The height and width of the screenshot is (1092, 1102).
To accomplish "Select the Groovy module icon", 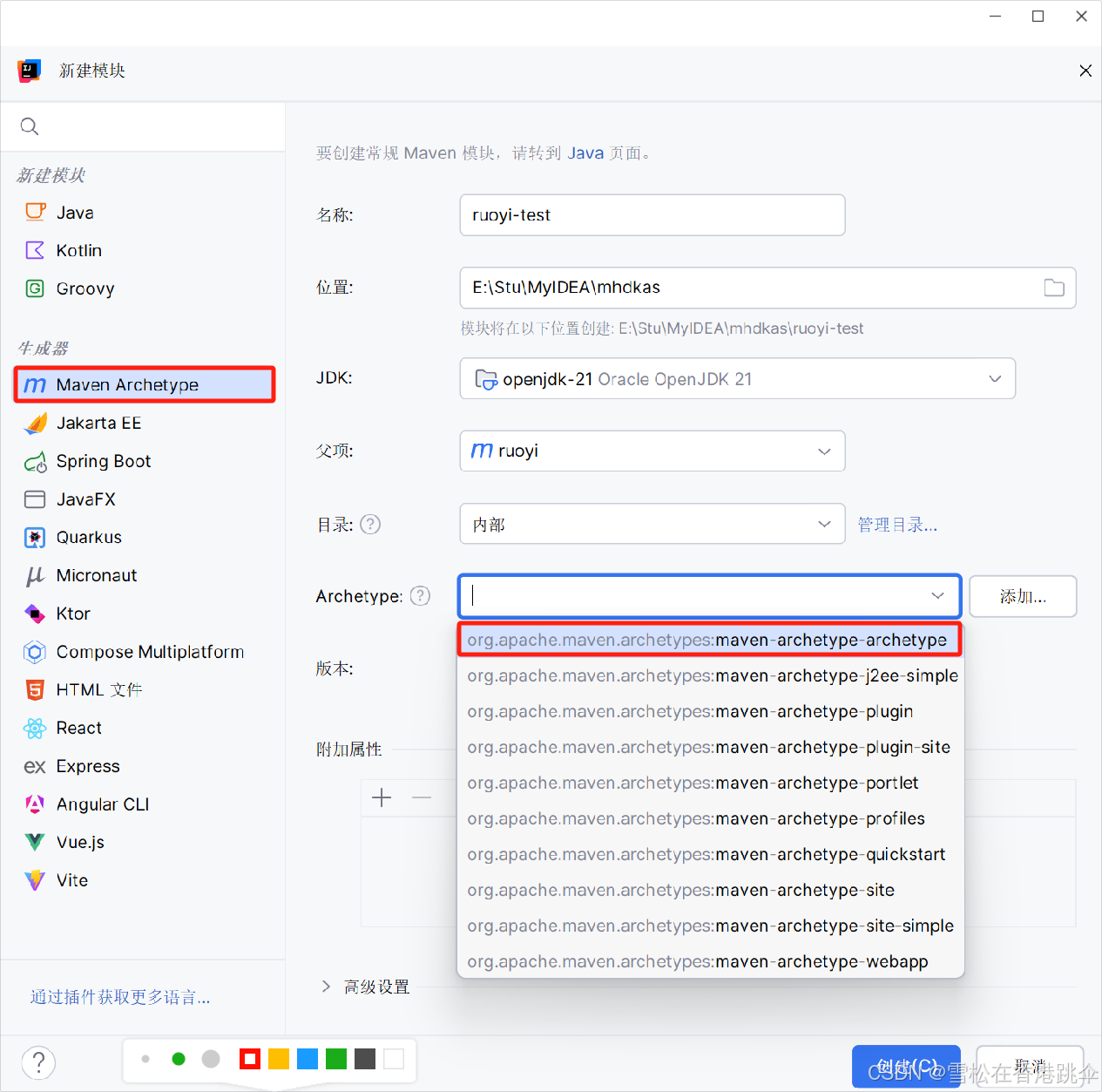I will tap(35, 288).
